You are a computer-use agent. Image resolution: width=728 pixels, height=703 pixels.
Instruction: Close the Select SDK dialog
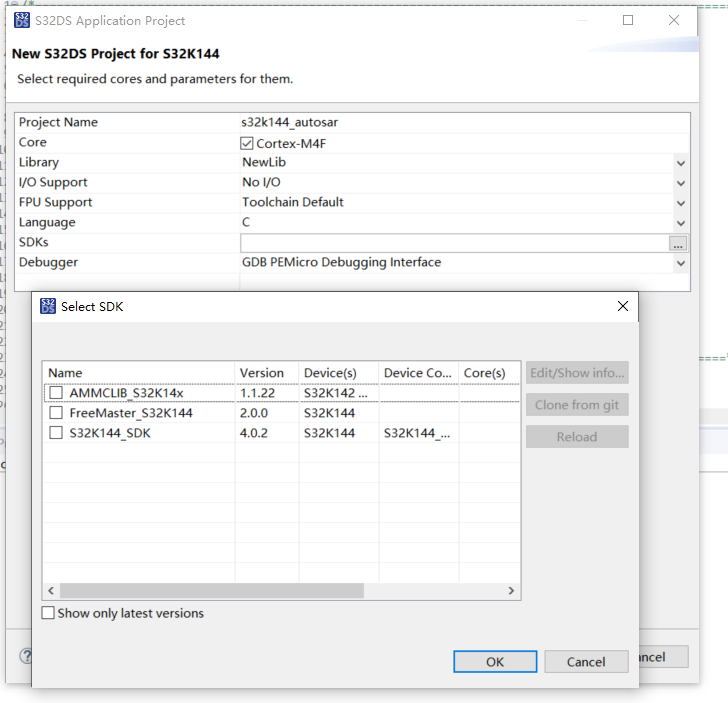click(x=622, y=306)
